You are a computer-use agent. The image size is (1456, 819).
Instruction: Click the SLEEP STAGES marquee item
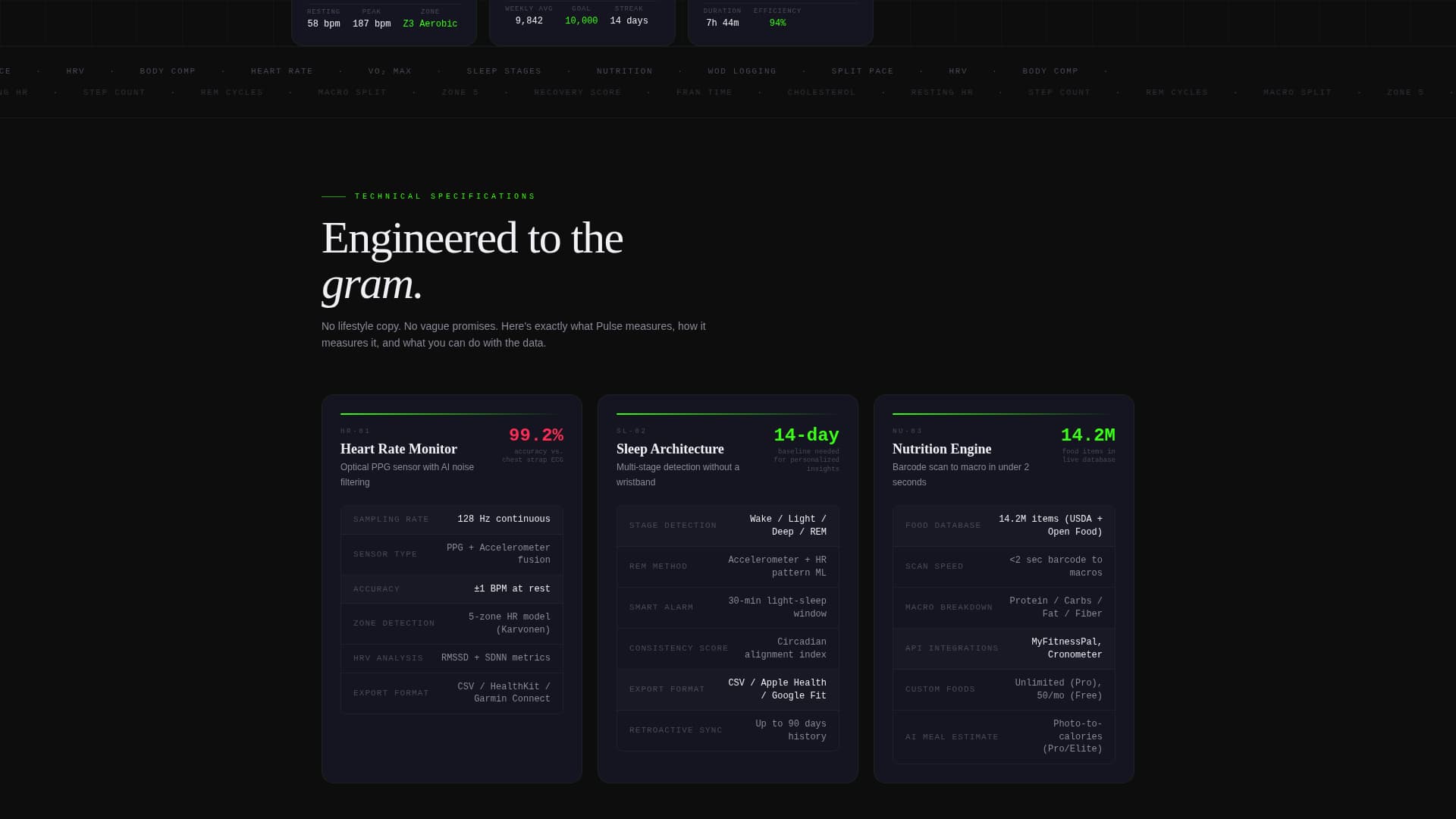[504, 71]
